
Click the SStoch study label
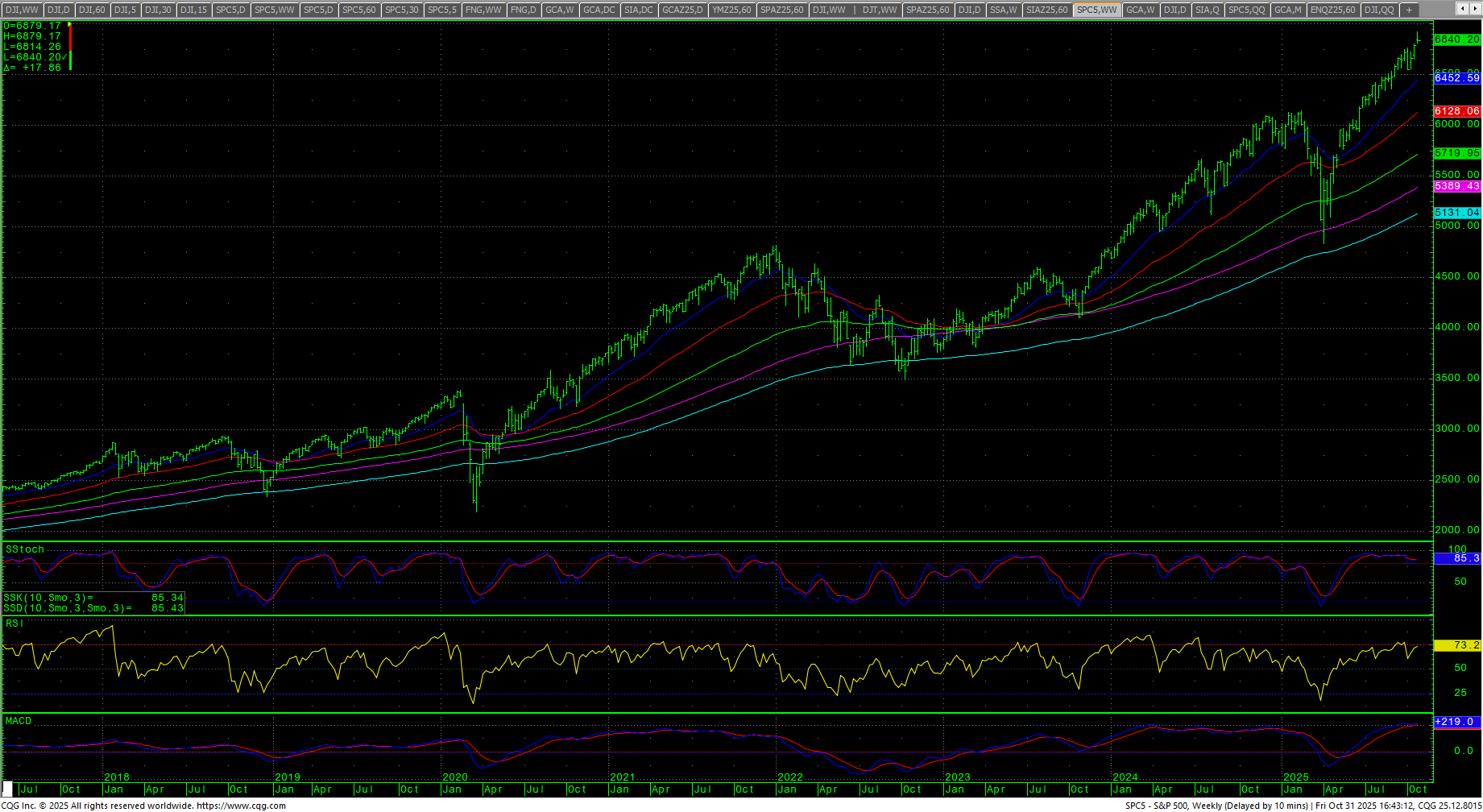click(x=25, y=549)
